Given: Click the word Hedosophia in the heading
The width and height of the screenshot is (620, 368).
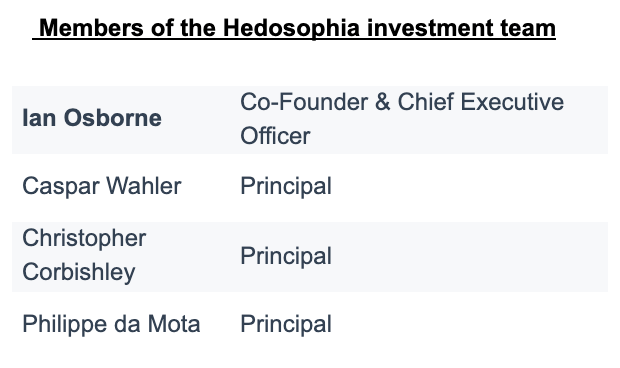Looking at the screenshot, I should pyautogui.click(x=292, y=29).
